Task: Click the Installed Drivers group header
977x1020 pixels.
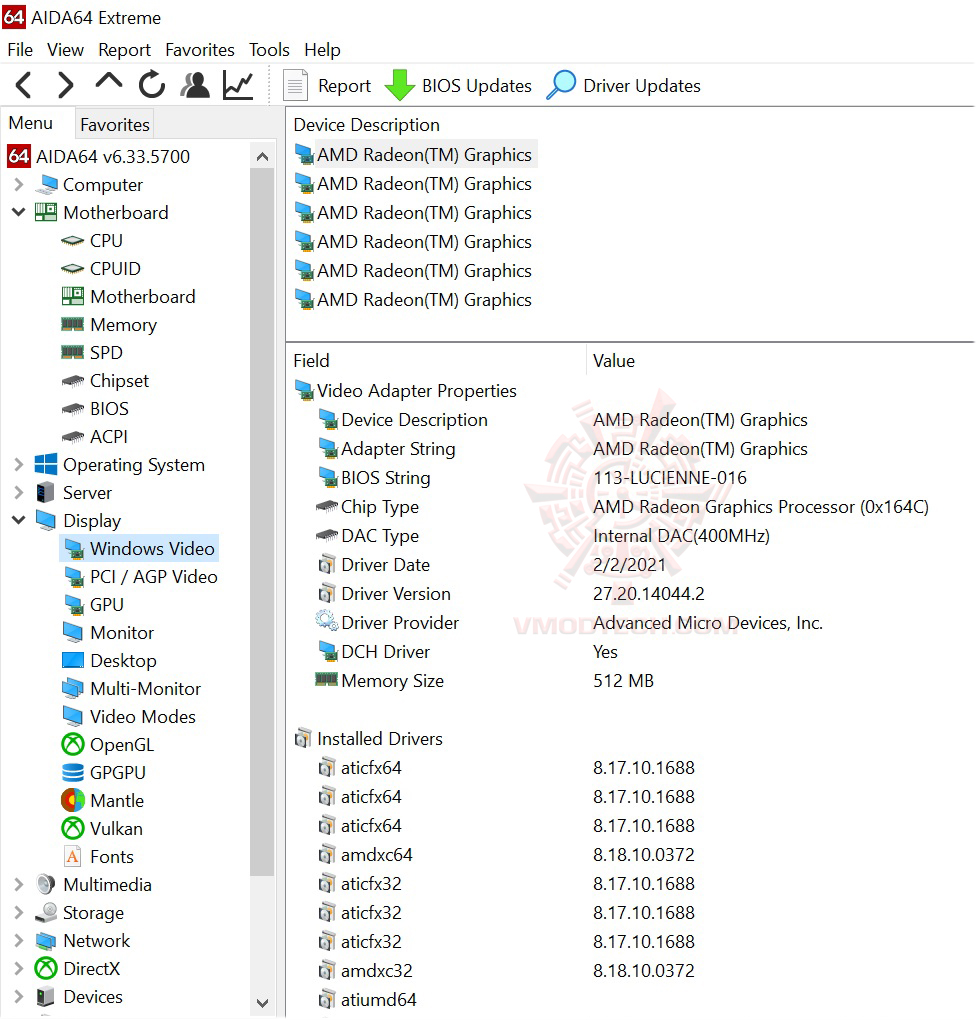Action: pyautogui.click(x=369, y=738)
